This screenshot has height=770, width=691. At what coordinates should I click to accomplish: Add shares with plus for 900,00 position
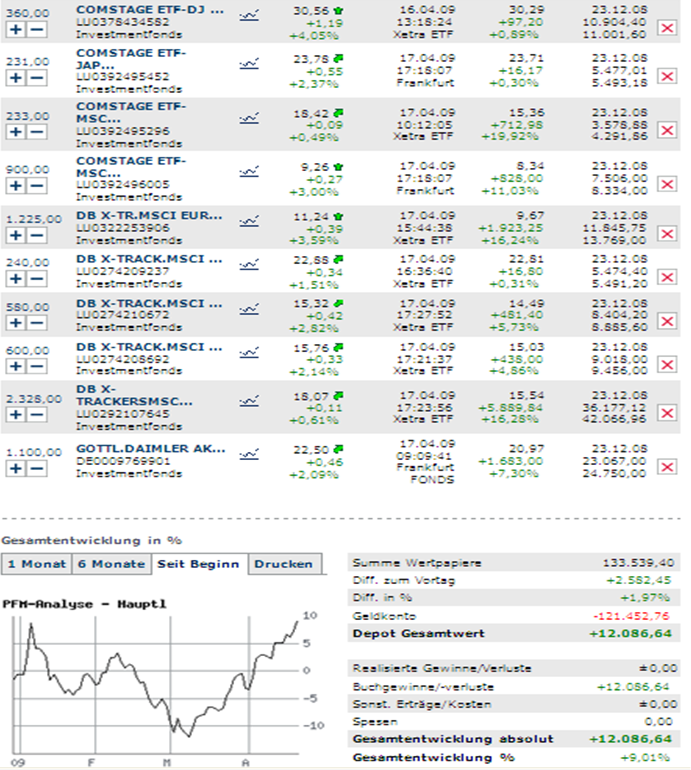[x=16, y=186]
